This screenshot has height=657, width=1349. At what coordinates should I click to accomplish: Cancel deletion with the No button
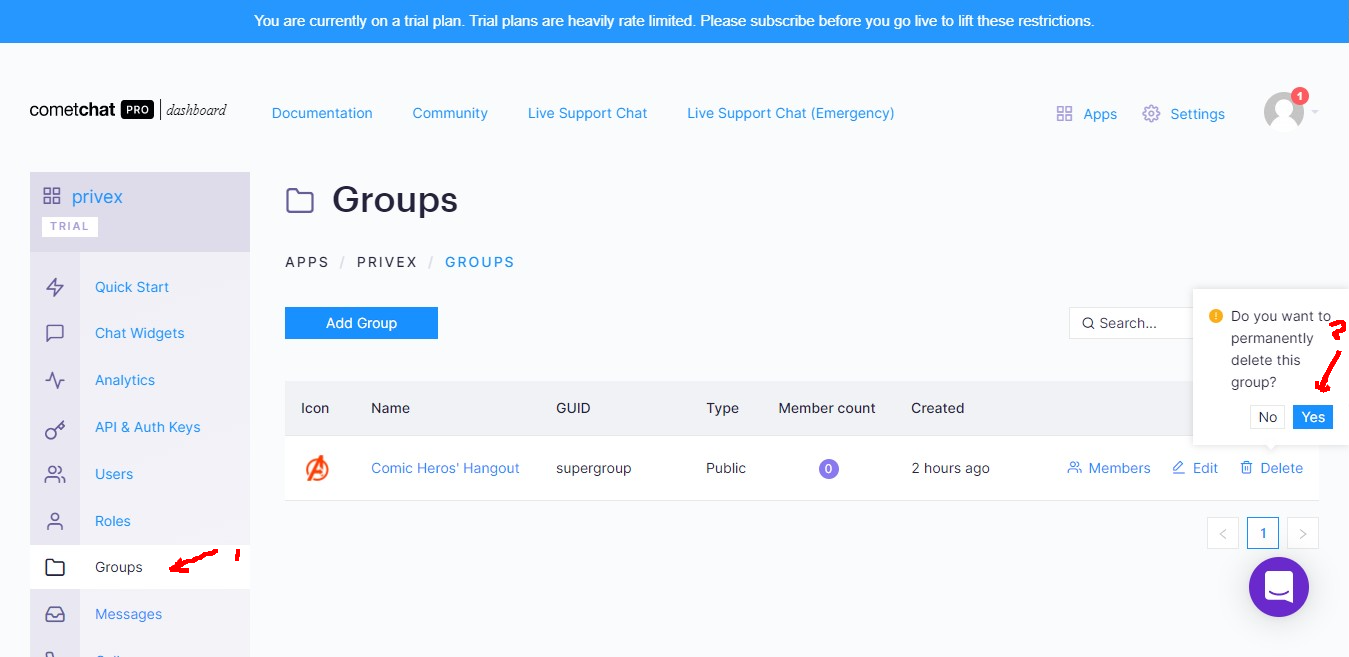1267,417
